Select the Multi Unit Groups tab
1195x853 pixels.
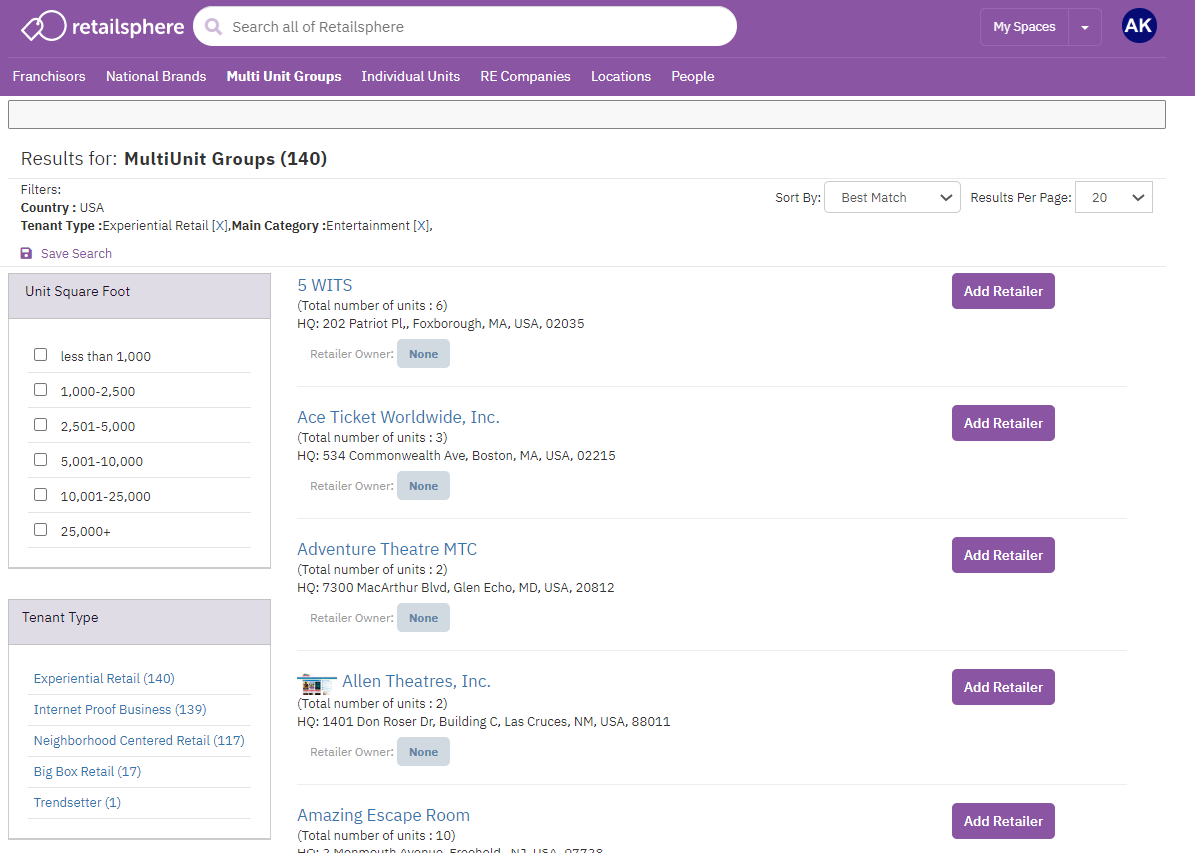(284, 76)
